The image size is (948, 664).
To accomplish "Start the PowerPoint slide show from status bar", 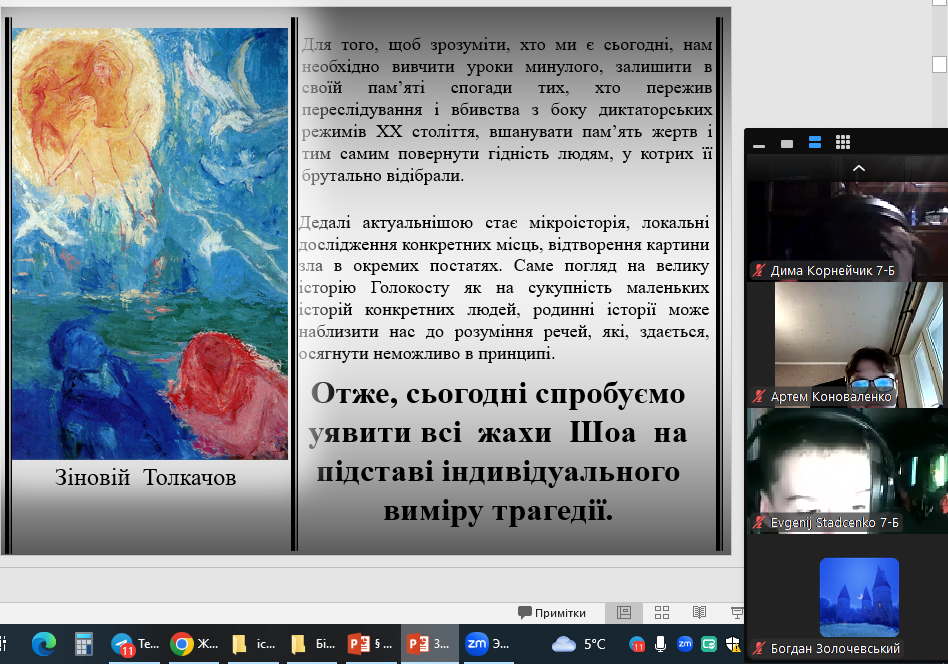I will (737, 613).
